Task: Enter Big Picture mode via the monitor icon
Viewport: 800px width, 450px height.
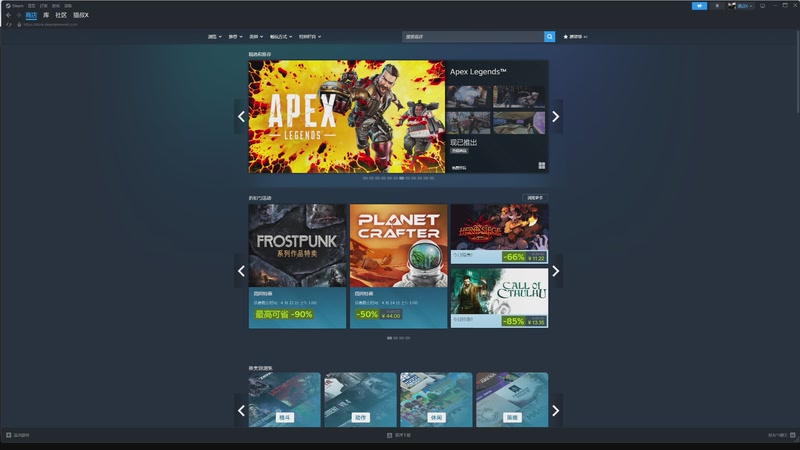Action: pos(762,6)
